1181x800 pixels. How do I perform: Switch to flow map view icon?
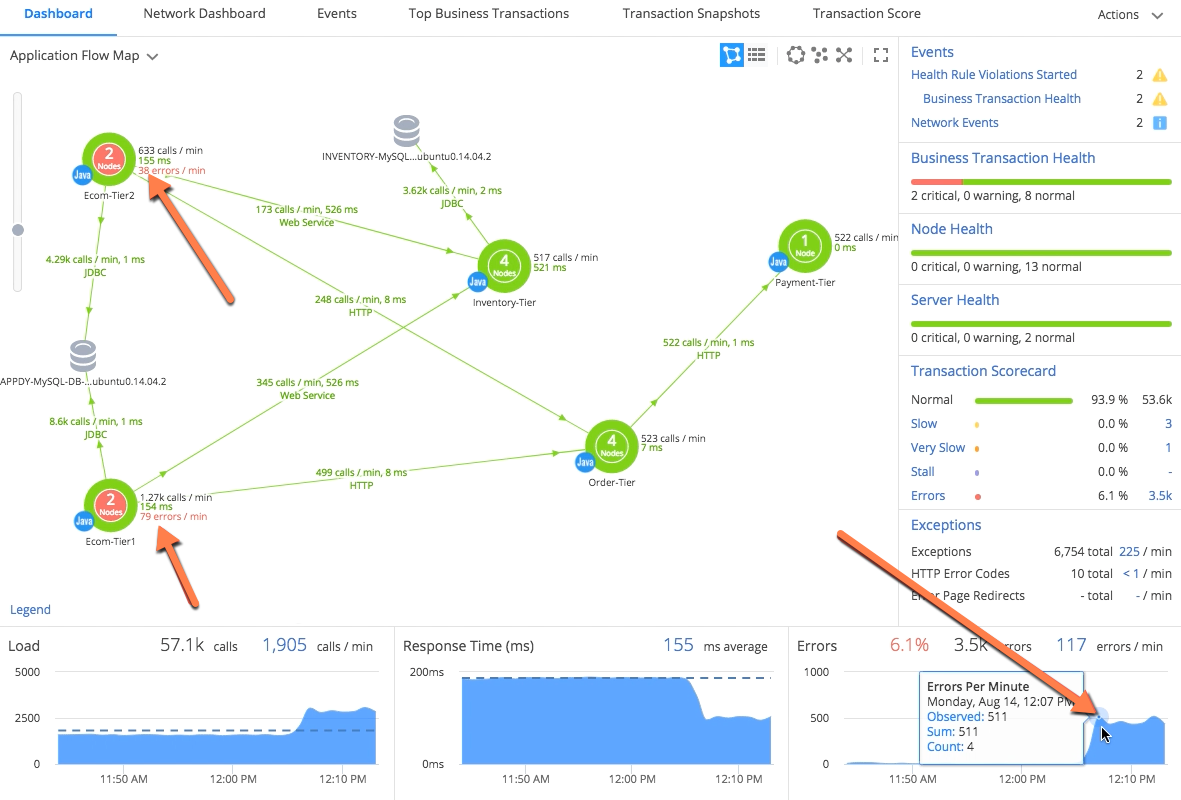pyautogui.click(x=731, y=55)
